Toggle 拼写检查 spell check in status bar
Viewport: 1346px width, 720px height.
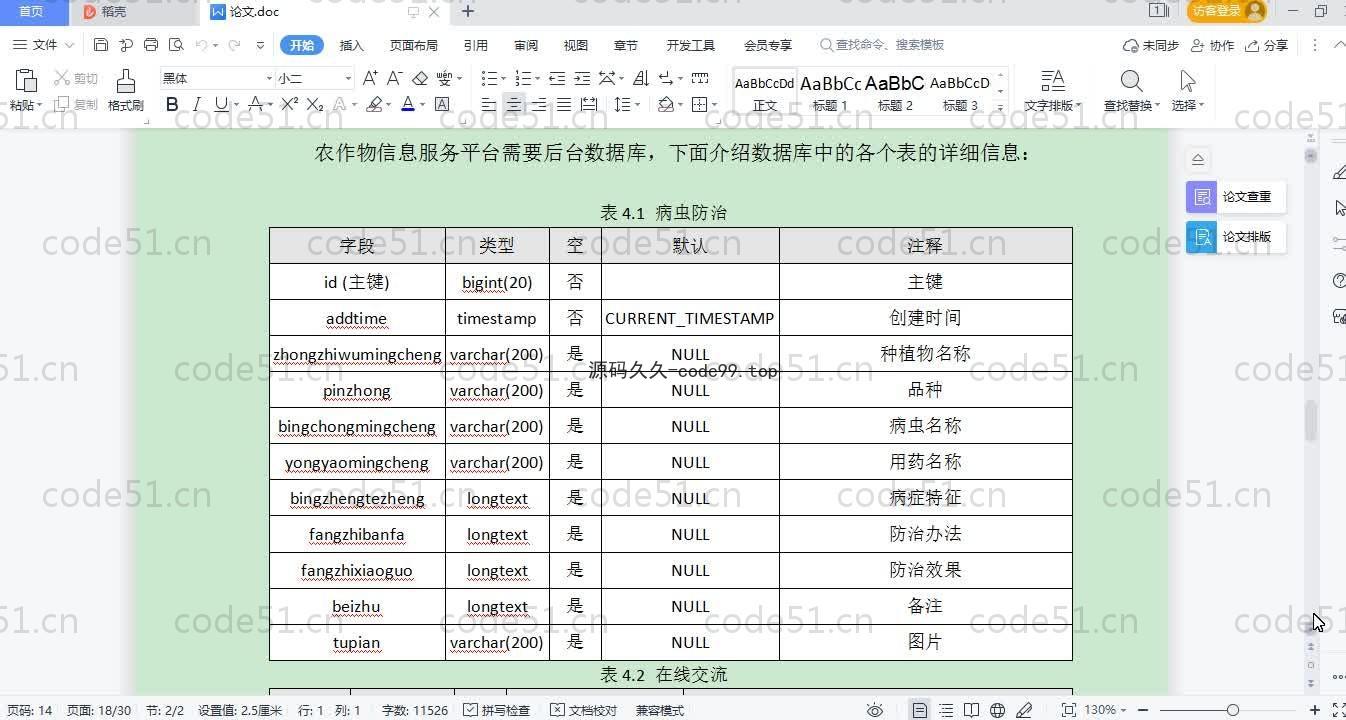click(x=497, y=710)
